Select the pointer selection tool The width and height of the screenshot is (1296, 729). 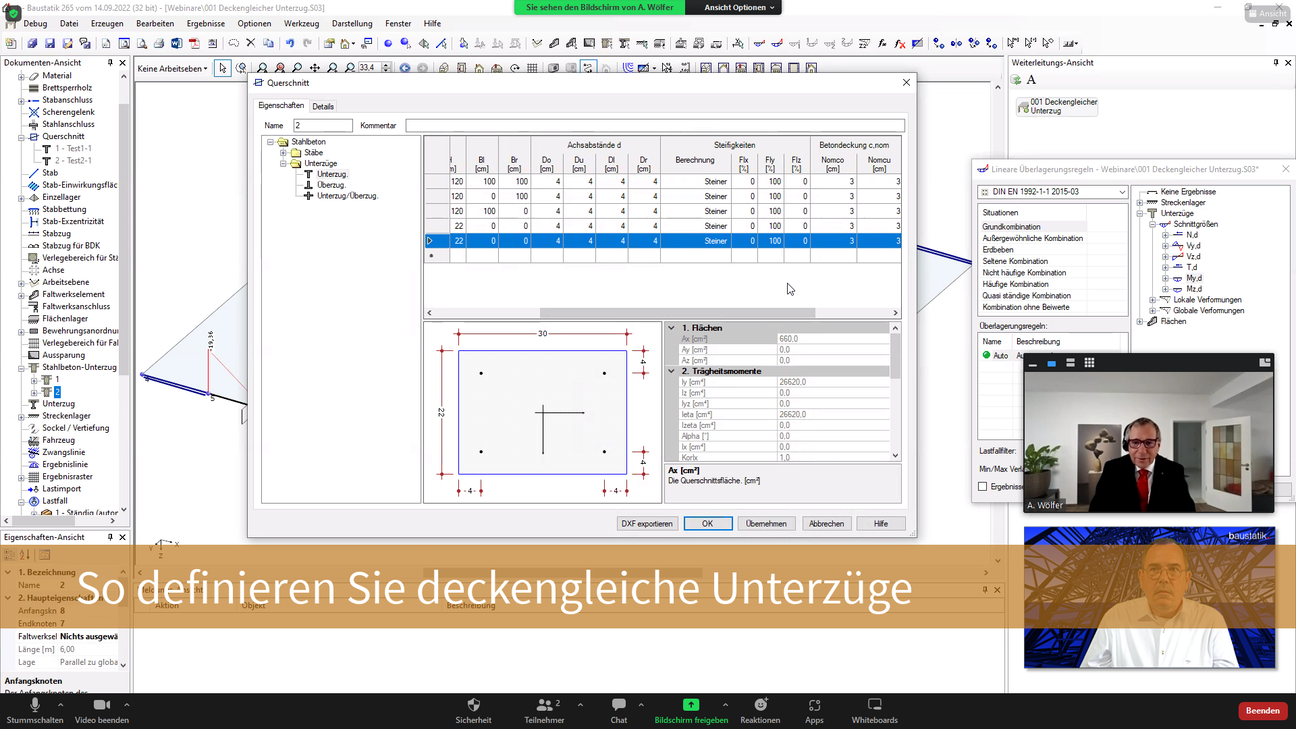(222, 68)
